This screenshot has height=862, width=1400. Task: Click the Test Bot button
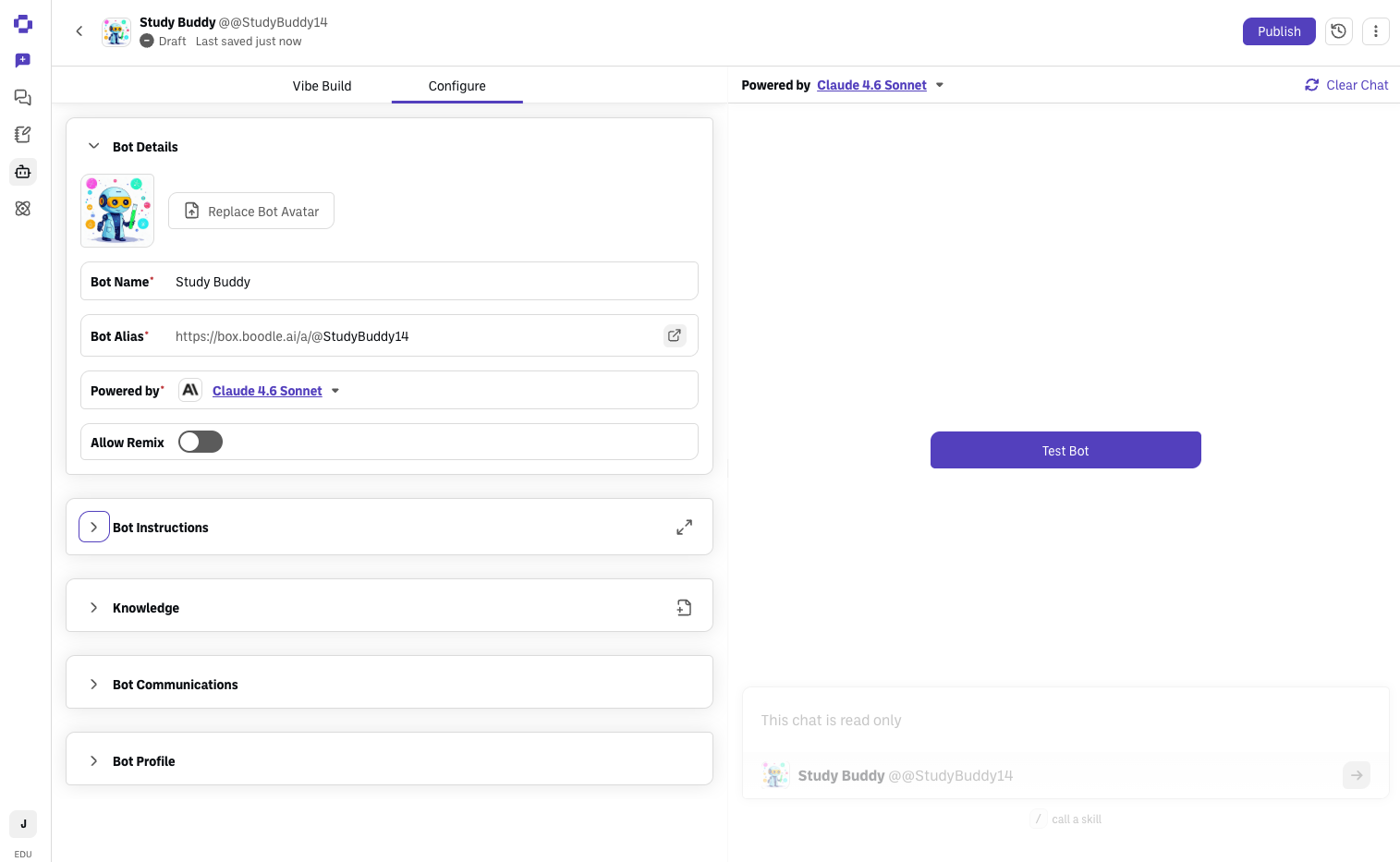(x=1065, y=450)
